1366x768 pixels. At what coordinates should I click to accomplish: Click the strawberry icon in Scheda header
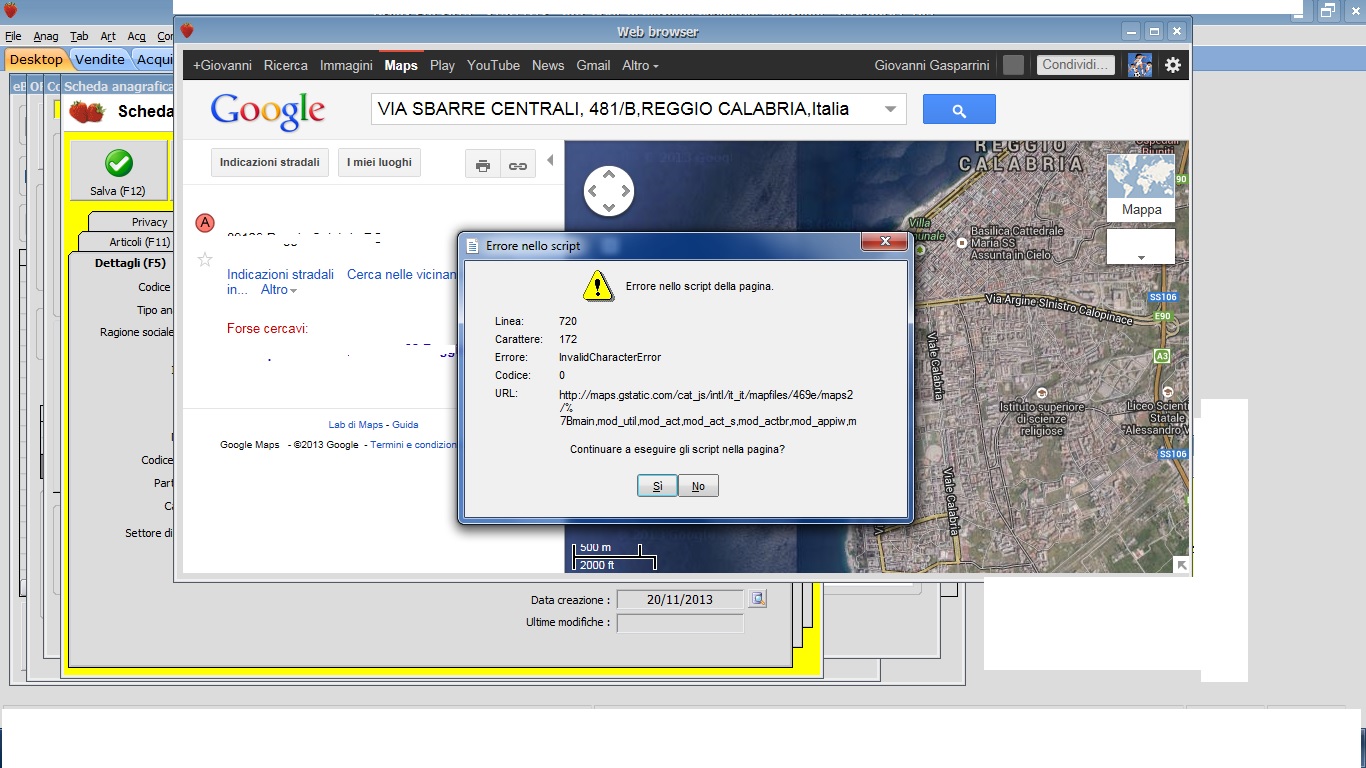[87, 111]
